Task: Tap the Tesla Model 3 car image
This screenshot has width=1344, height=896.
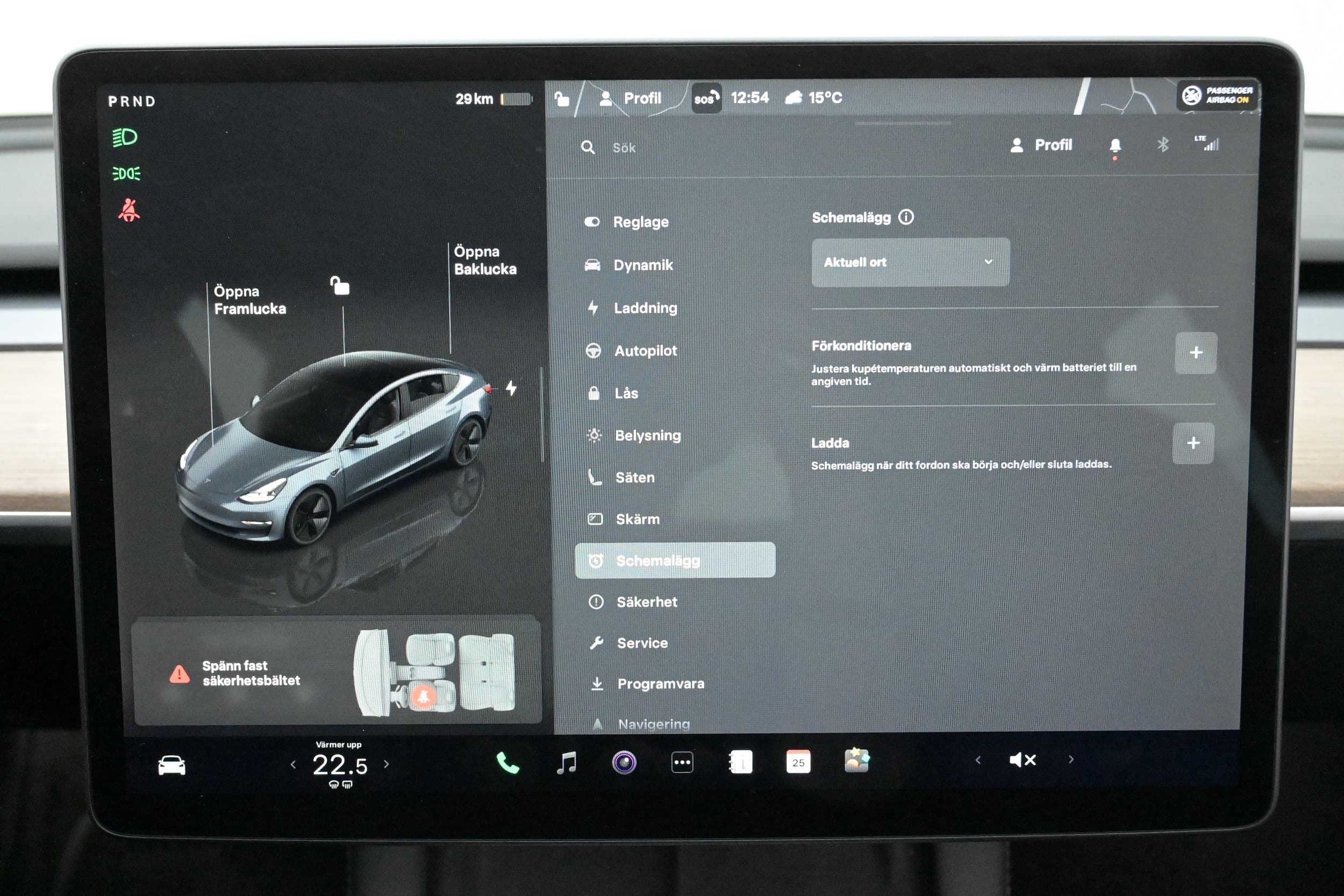Action: 334,449
